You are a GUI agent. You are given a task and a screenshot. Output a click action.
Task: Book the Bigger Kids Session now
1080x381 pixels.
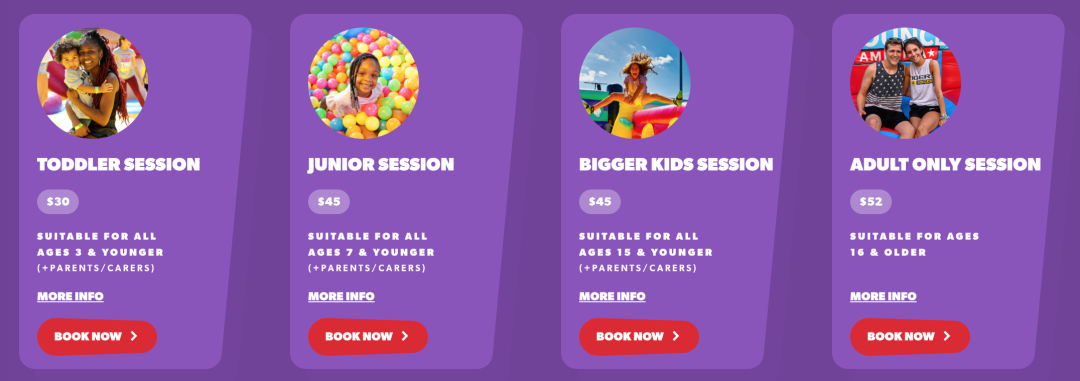click(639, 337)
